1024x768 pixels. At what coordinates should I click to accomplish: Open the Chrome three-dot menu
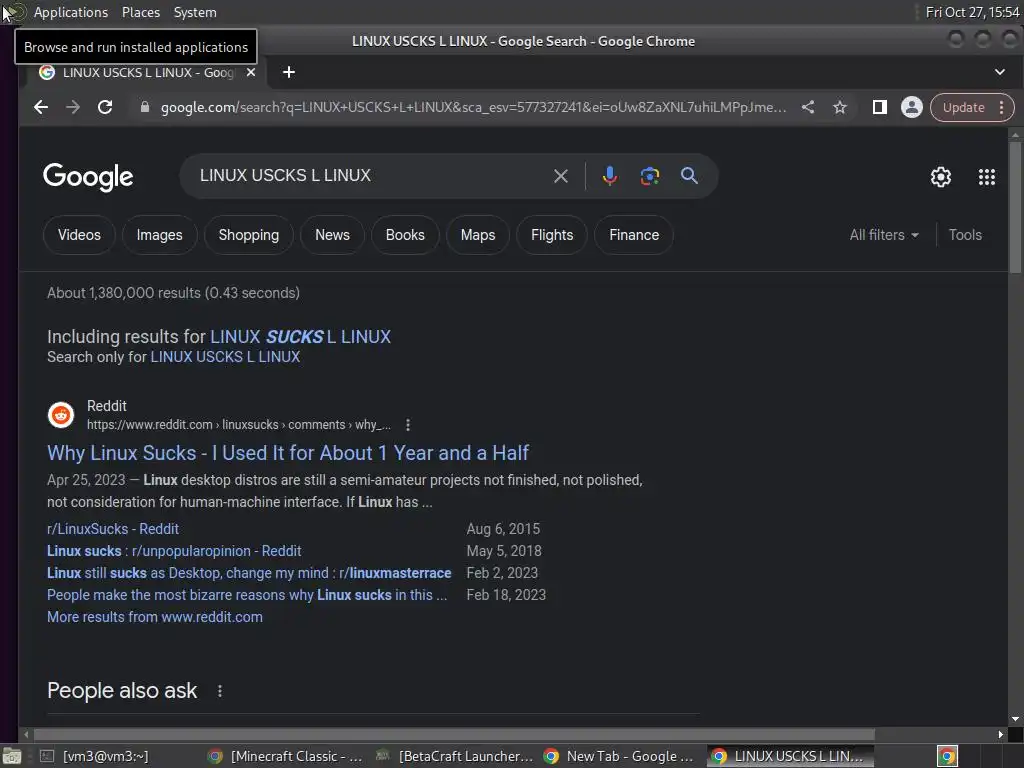pos(1001,107)
